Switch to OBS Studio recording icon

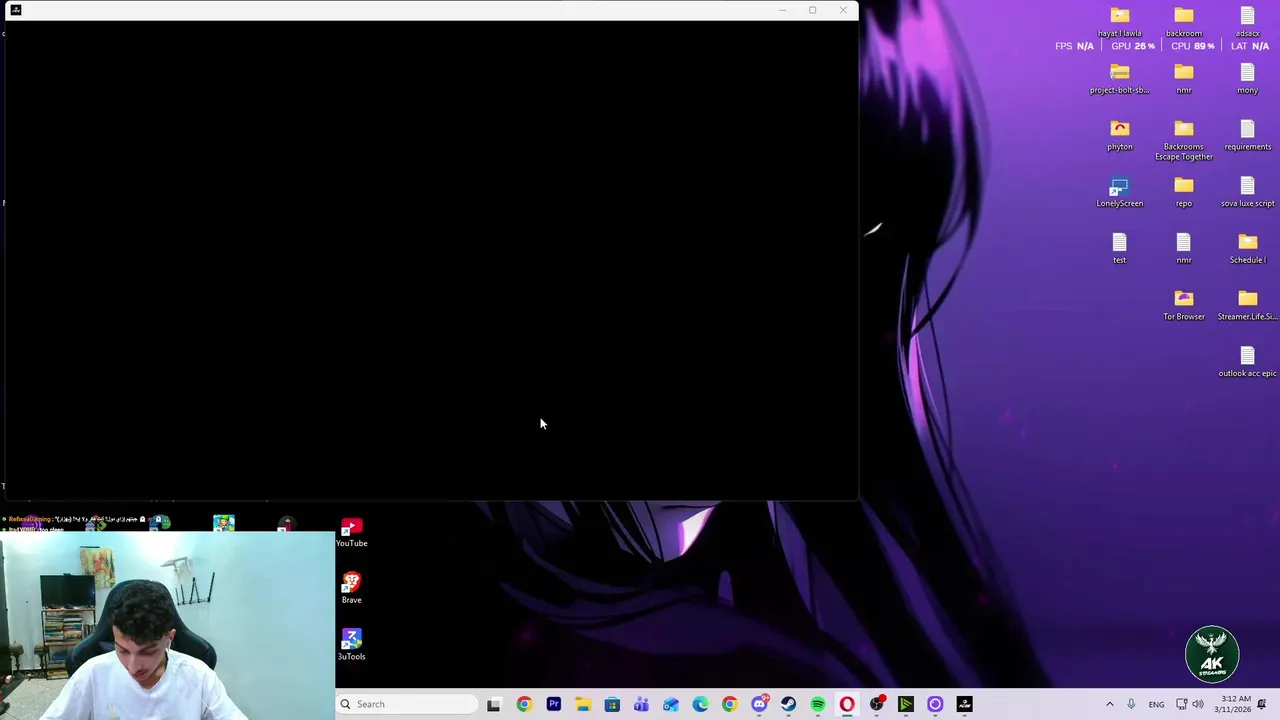(877, 704)
